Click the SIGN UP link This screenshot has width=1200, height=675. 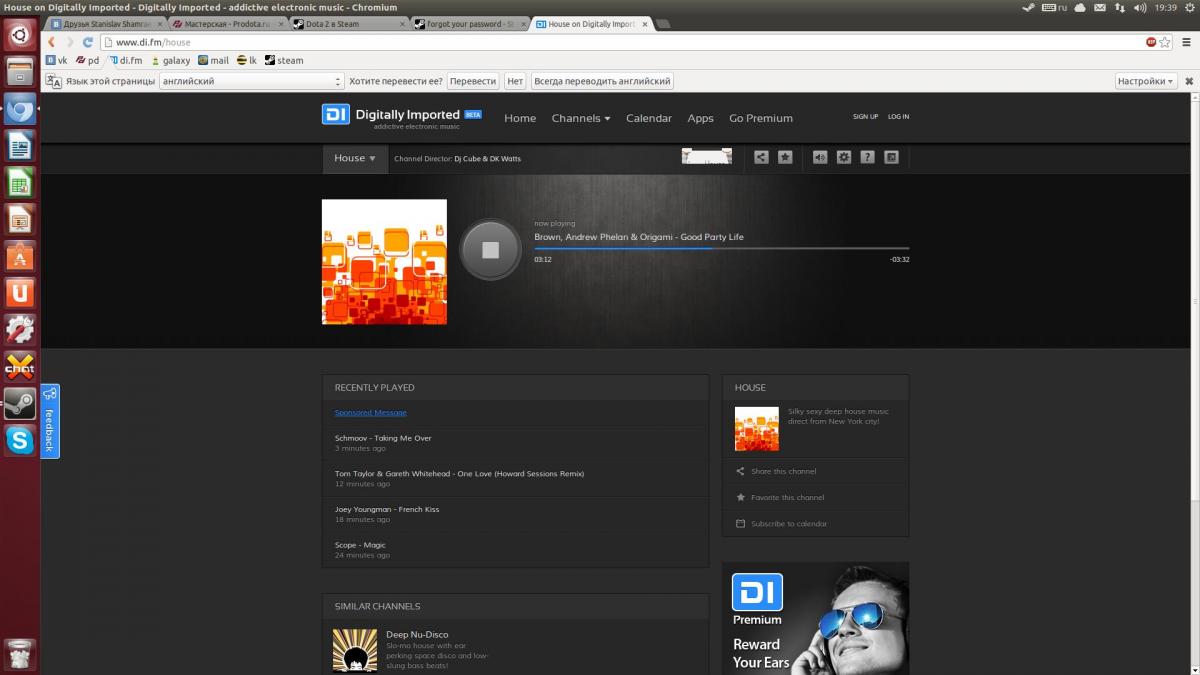click(x=865, y=117)
